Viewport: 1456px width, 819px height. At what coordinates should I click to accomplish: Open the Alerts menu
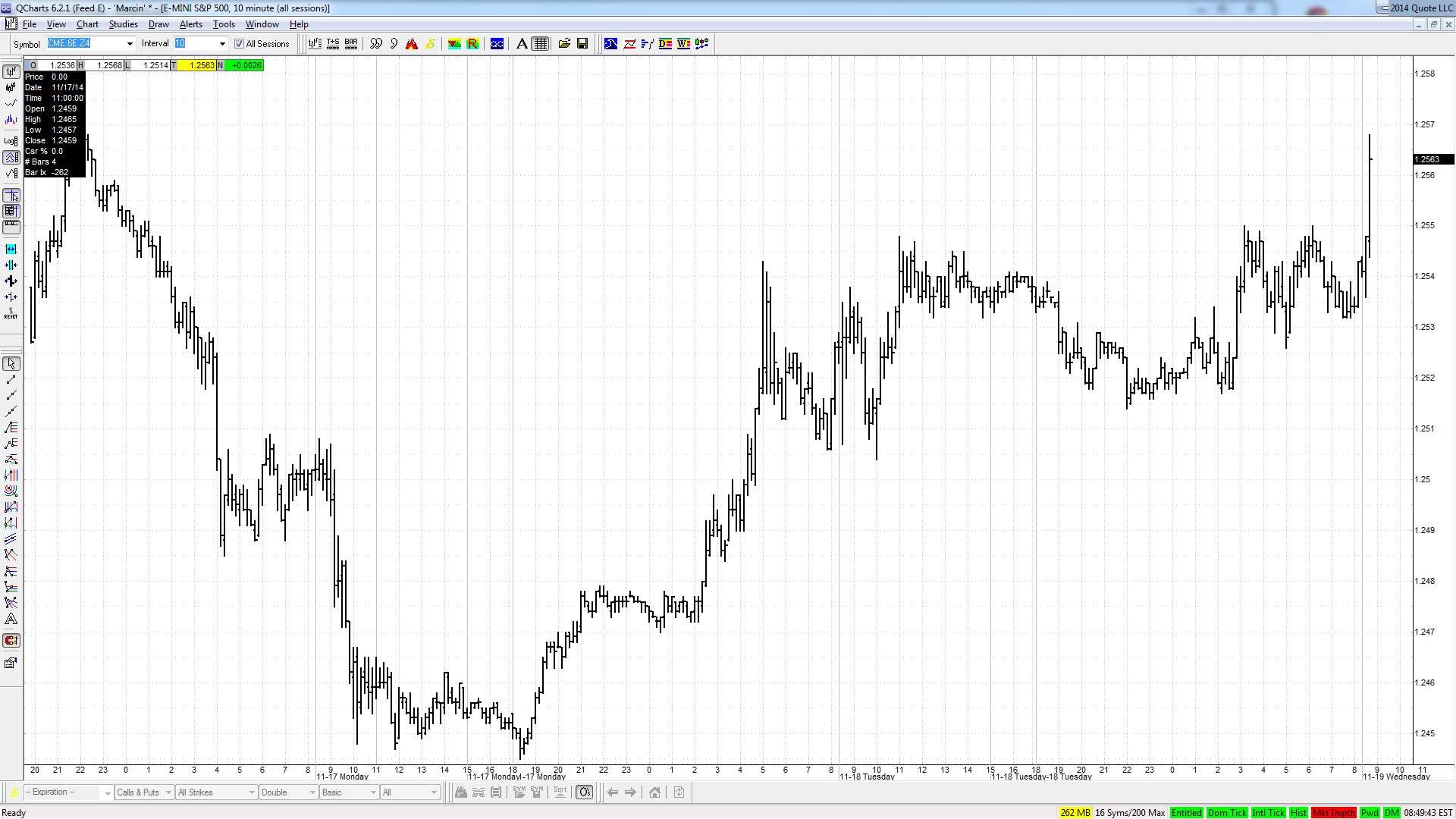[x=191, y=24]
